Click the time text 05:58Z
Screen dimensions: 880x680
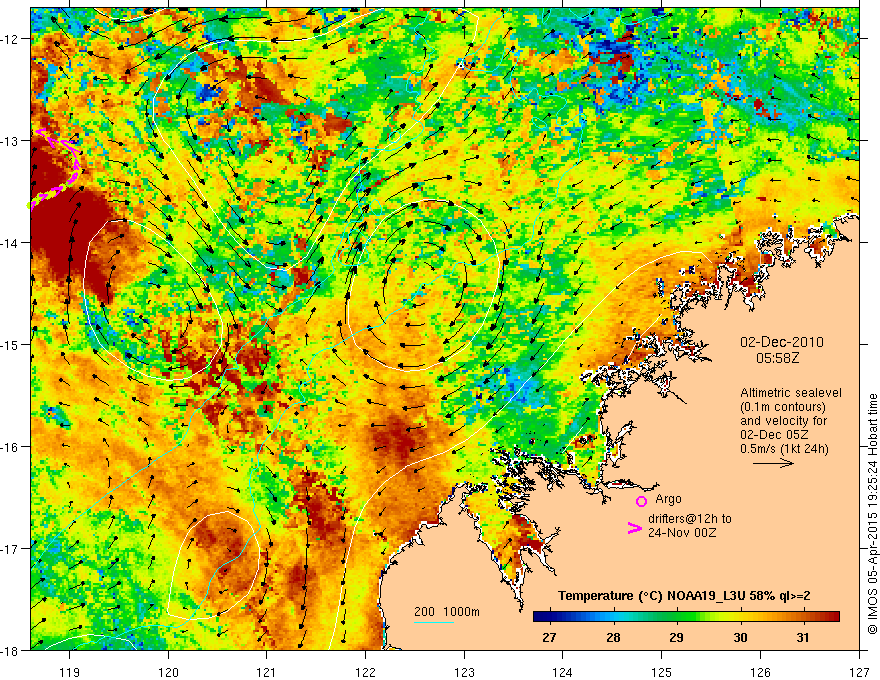777,357
